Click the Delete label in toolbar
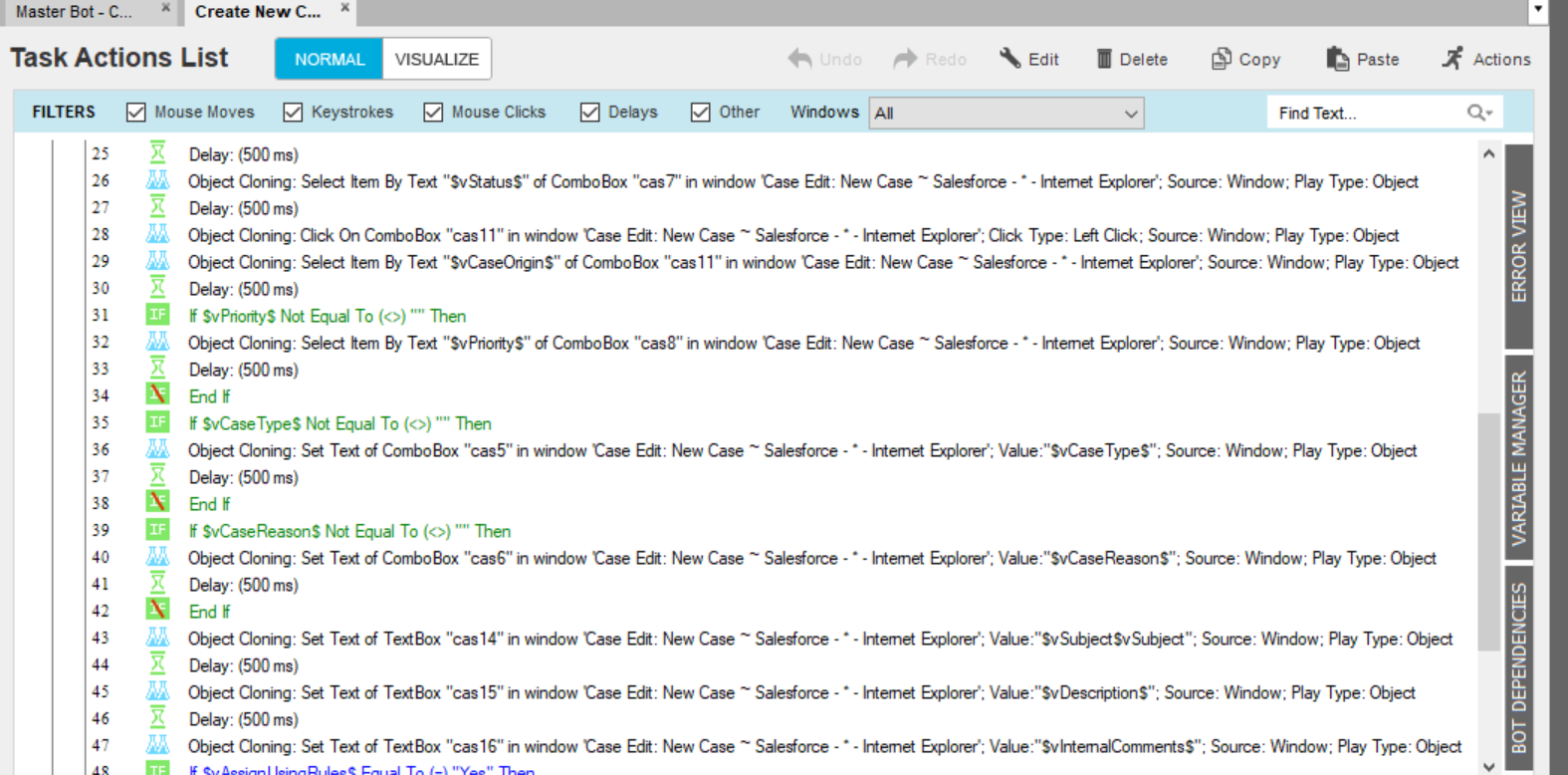 pyautogui.click(x=1143, y=59)
